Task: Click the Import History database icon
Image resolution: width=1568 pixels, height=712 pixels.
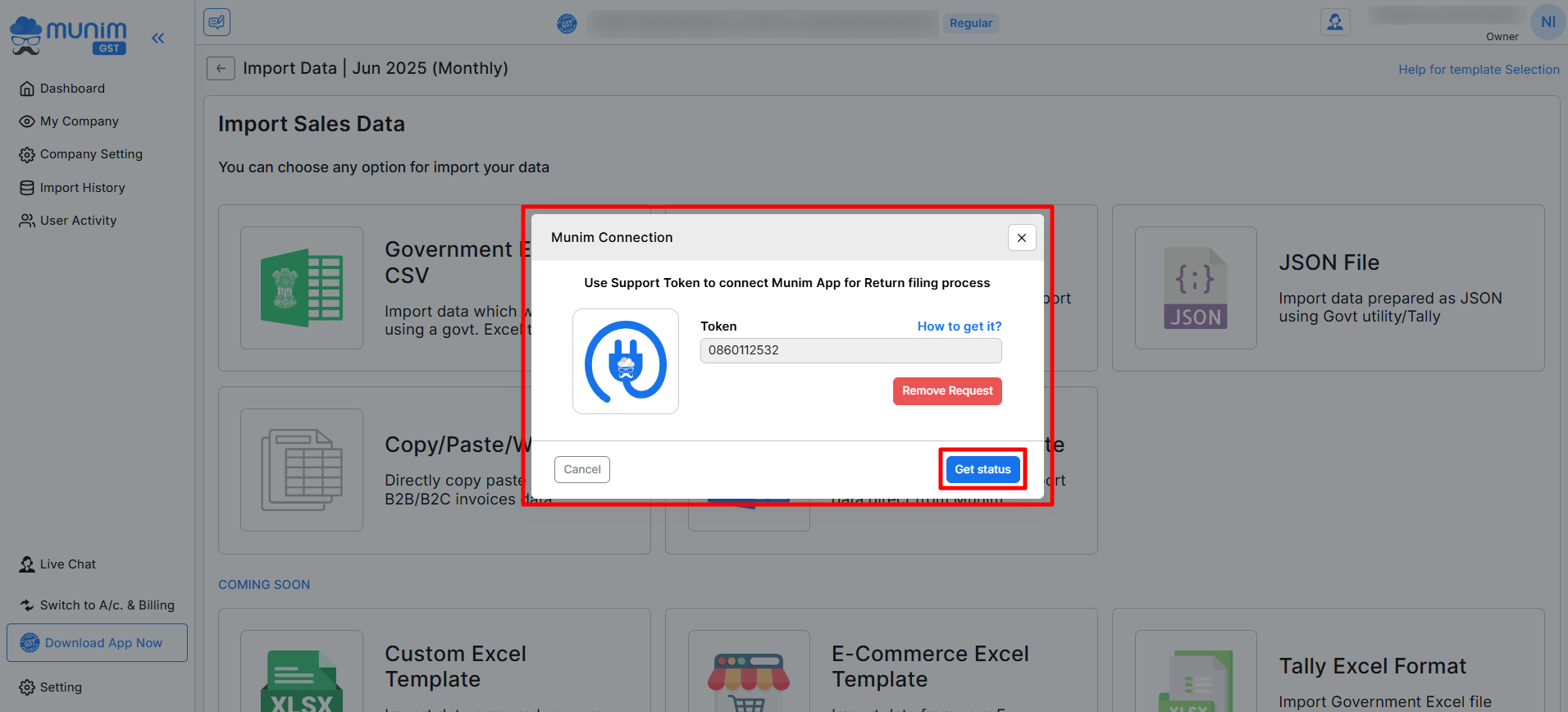Action: point(27,188)
